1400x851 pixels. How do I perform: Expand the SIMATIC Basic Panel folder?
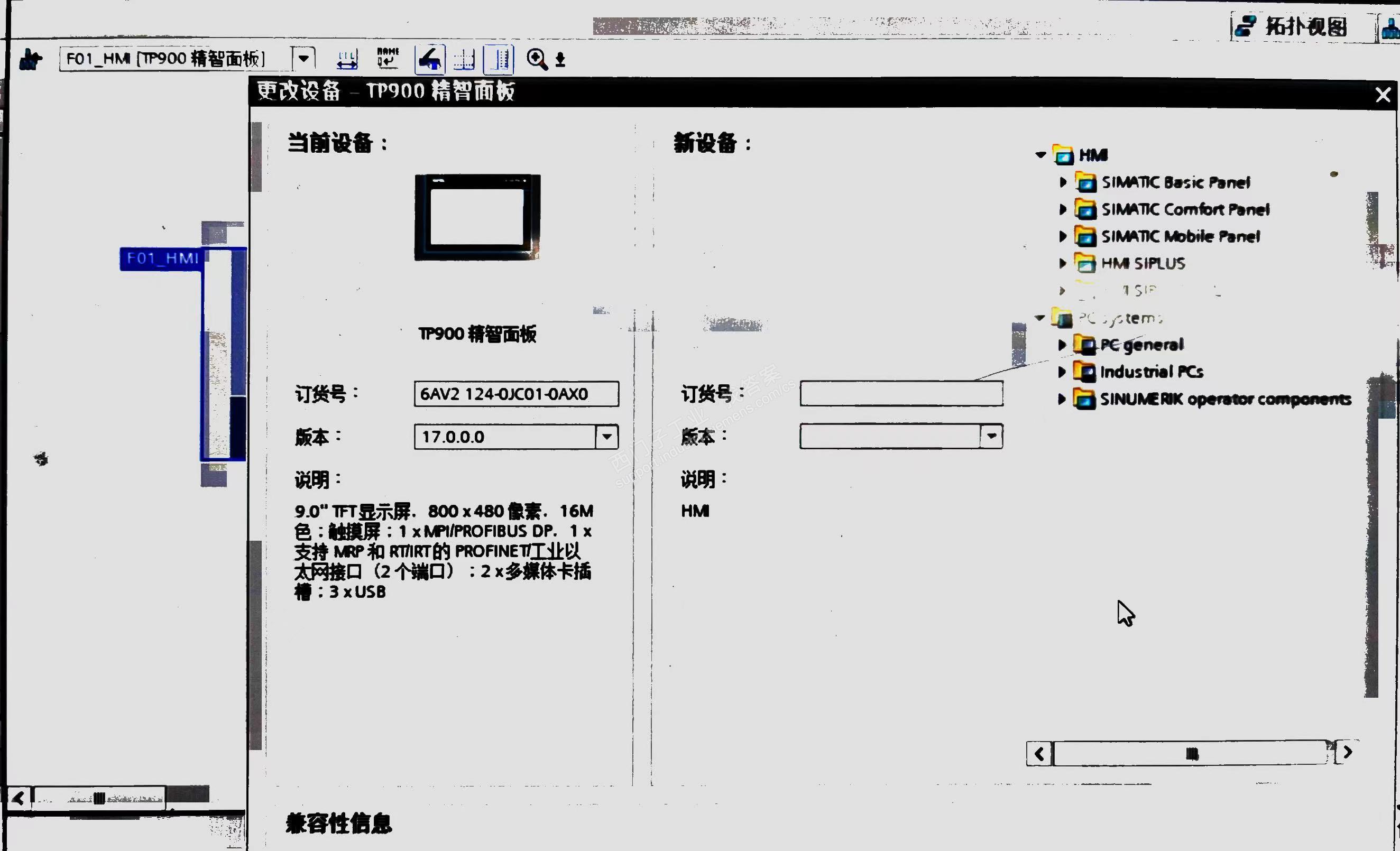(x=1063, y=182)
